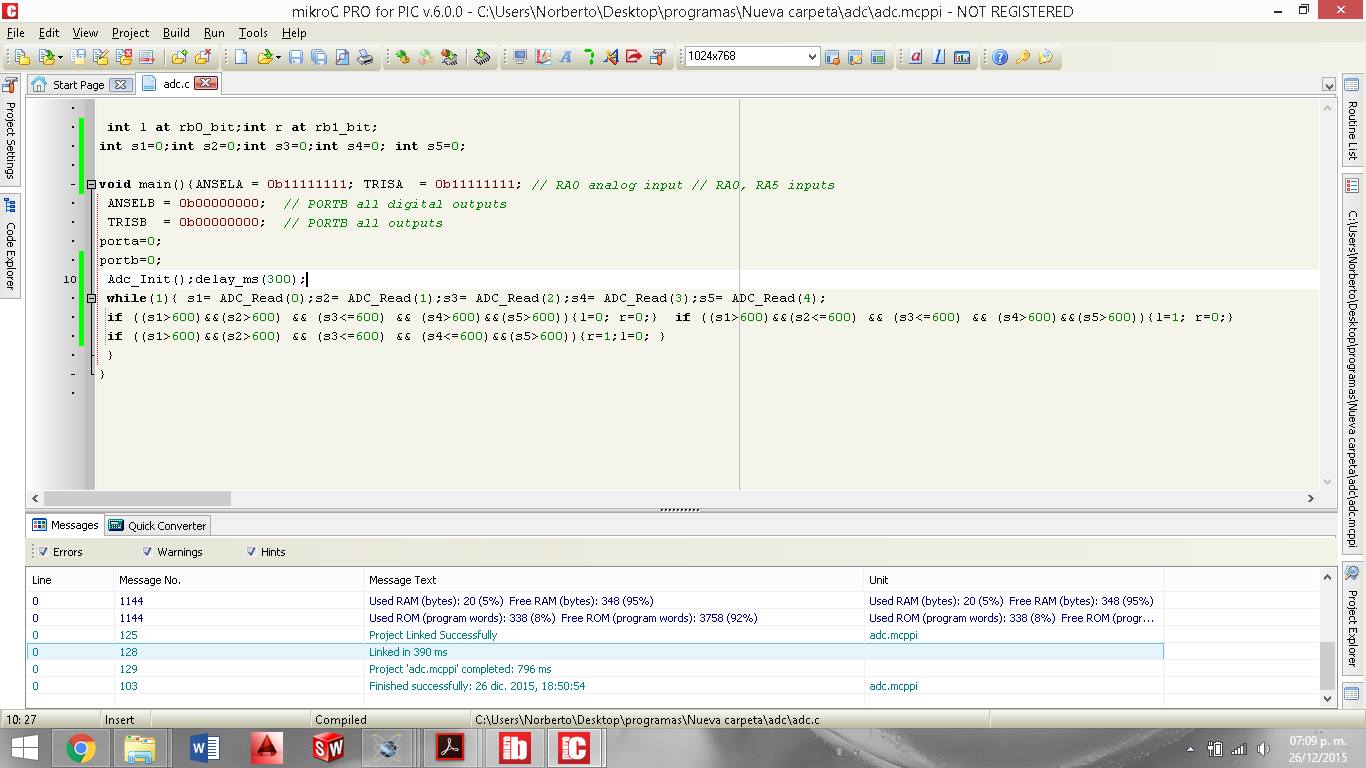Toggle the Warnings filter checkbox
The width and height of the screenshot is (1366, 768).
(147, 551)
